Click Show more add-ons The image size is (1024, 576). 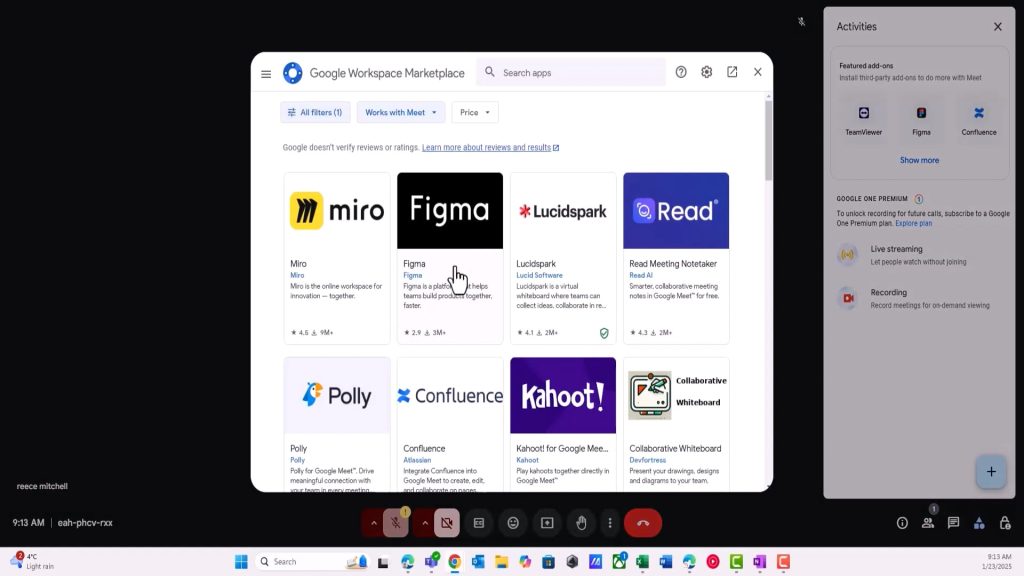pyautogui.click(x=920, y=160)
